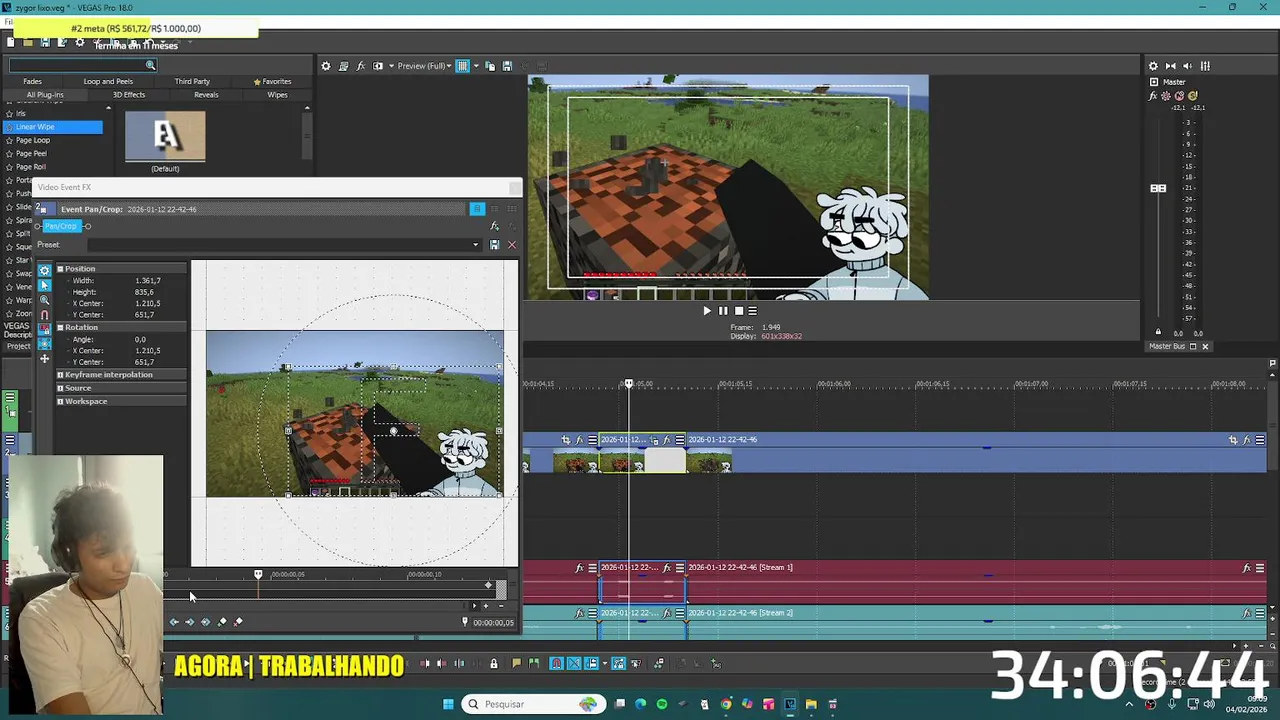The width and height of the screenshot is (1280, 720).
Task: Toggle downmix output on Master Bus toolbar
Action: pyautogui.click(x=1170, y=66)
